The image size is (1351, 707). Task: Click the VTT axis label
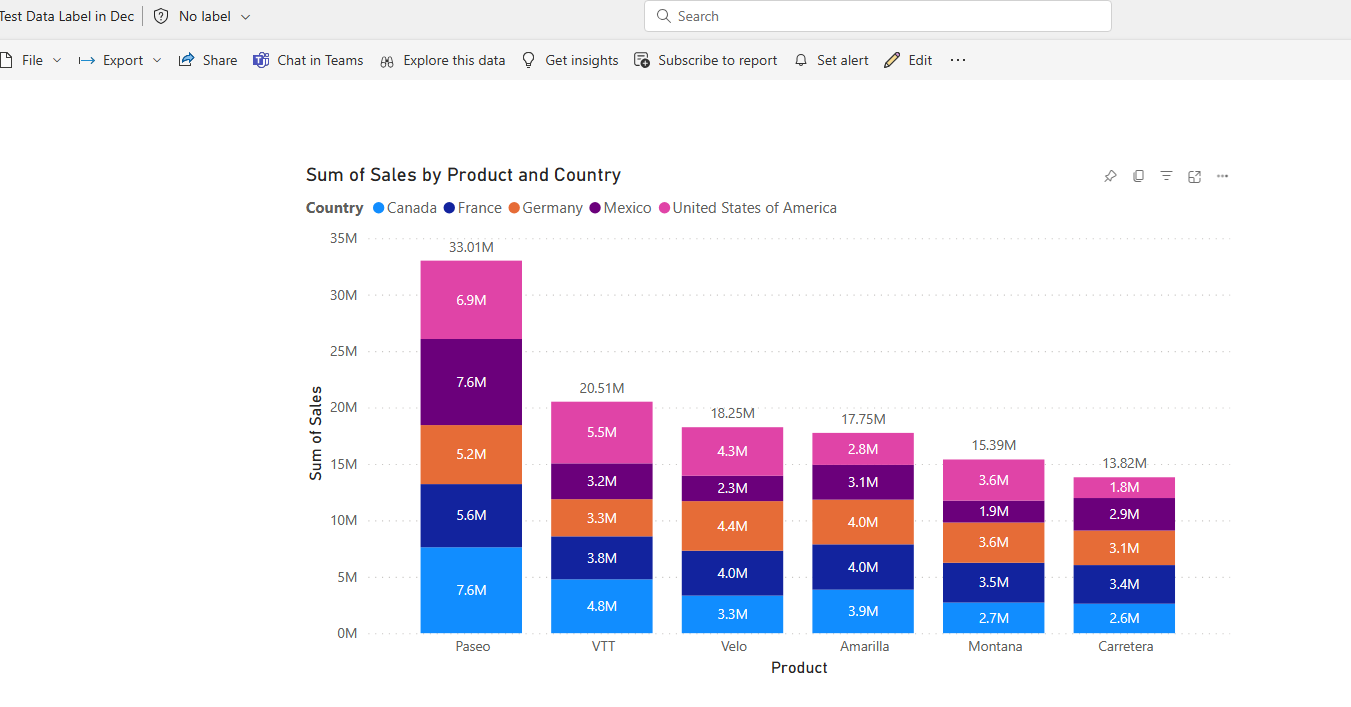pyautogui.click(x=603, y=647)
